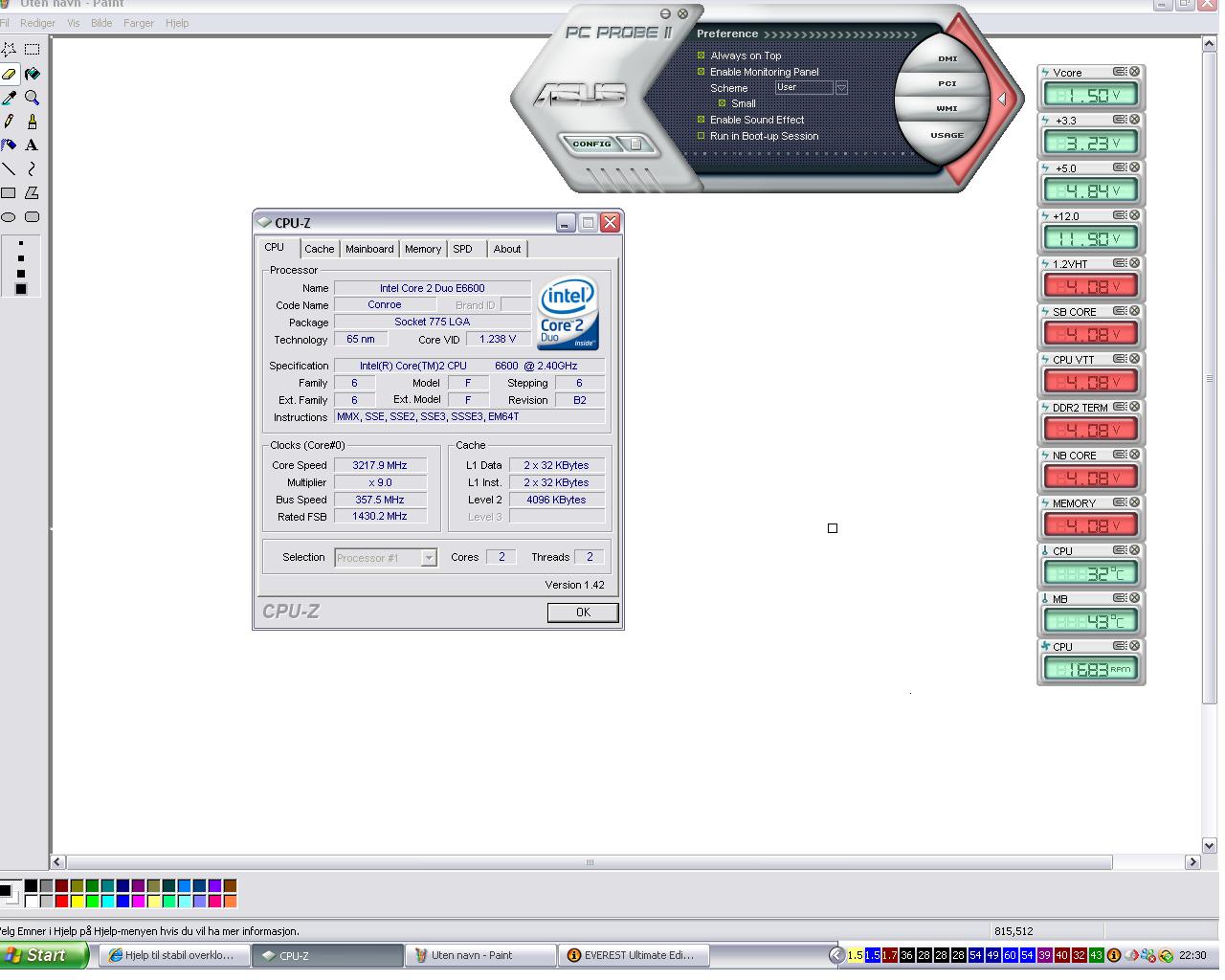Click the DMI button in PC Probe
The image size is (1225, 980).
(947, 58)
